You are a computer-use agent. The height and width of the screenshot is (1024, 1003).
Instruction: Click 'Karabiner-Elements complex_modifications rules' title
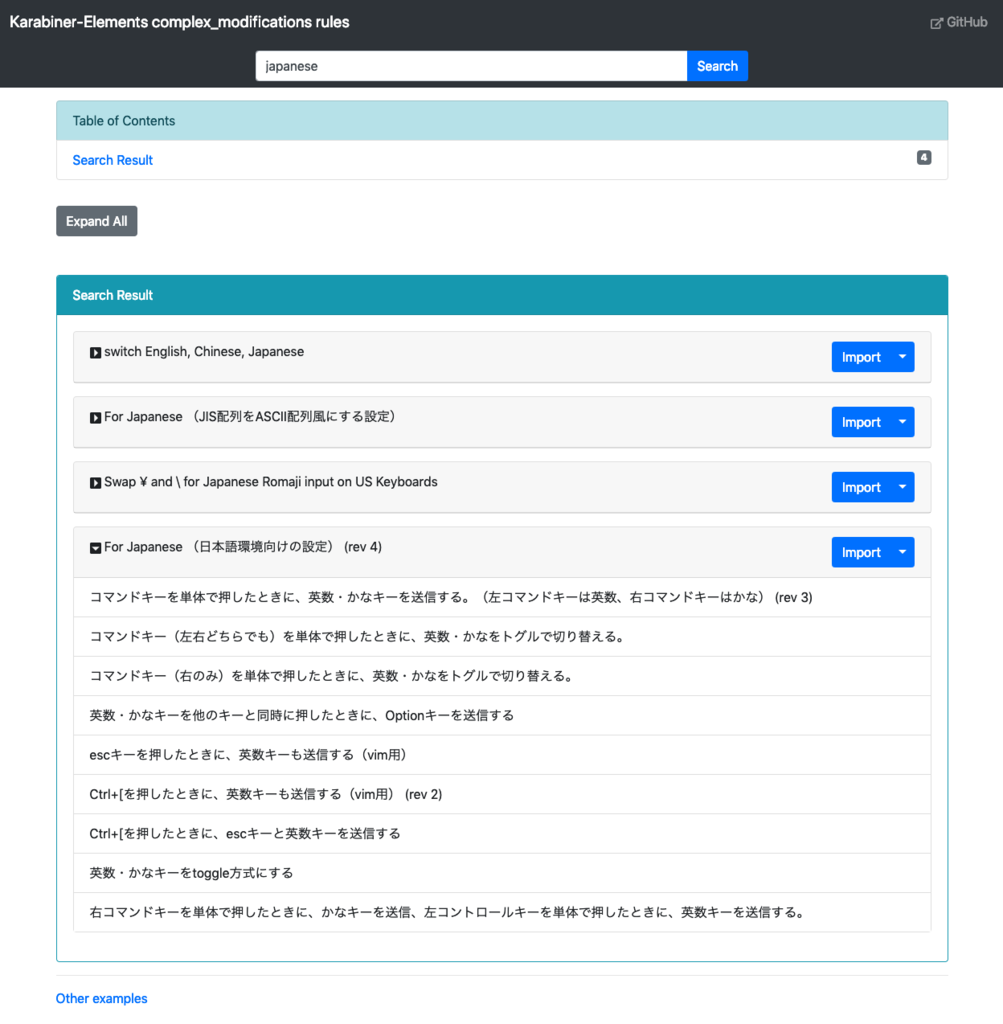(x=180, y=22)
